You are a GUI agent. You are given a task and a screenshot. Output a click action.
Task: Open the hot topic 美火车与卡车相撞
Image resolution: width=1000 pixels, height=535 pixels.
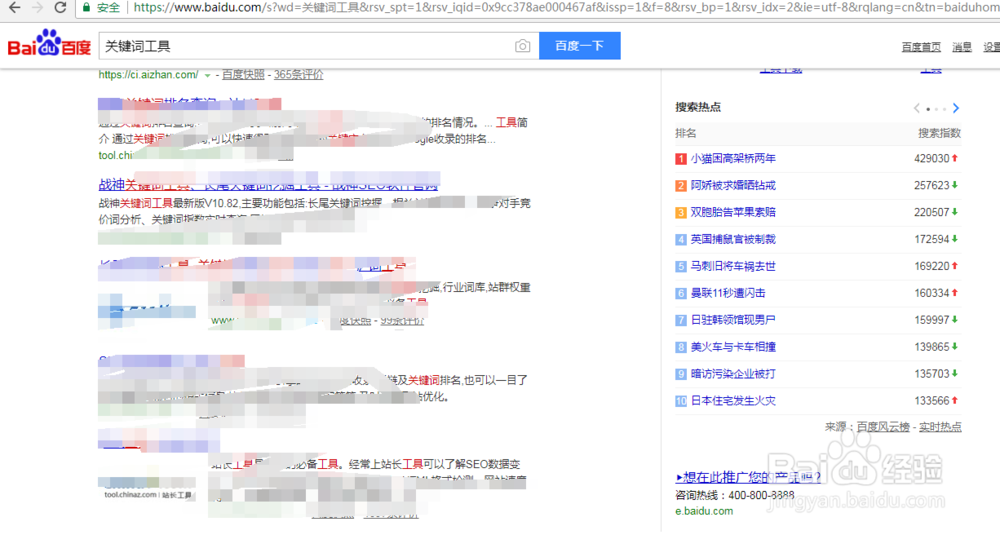733,347
